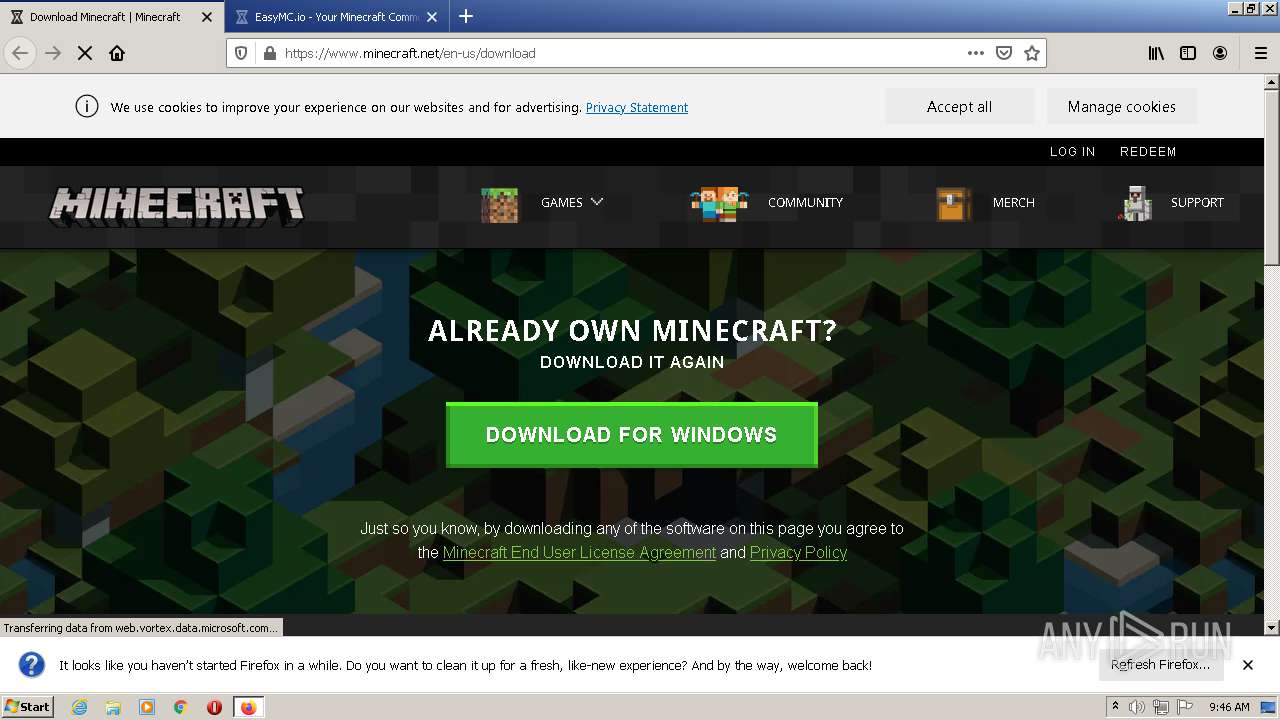Screen dimensions: 1280x720
Task: Click the Log In link
Action: tap(1072, 152)
